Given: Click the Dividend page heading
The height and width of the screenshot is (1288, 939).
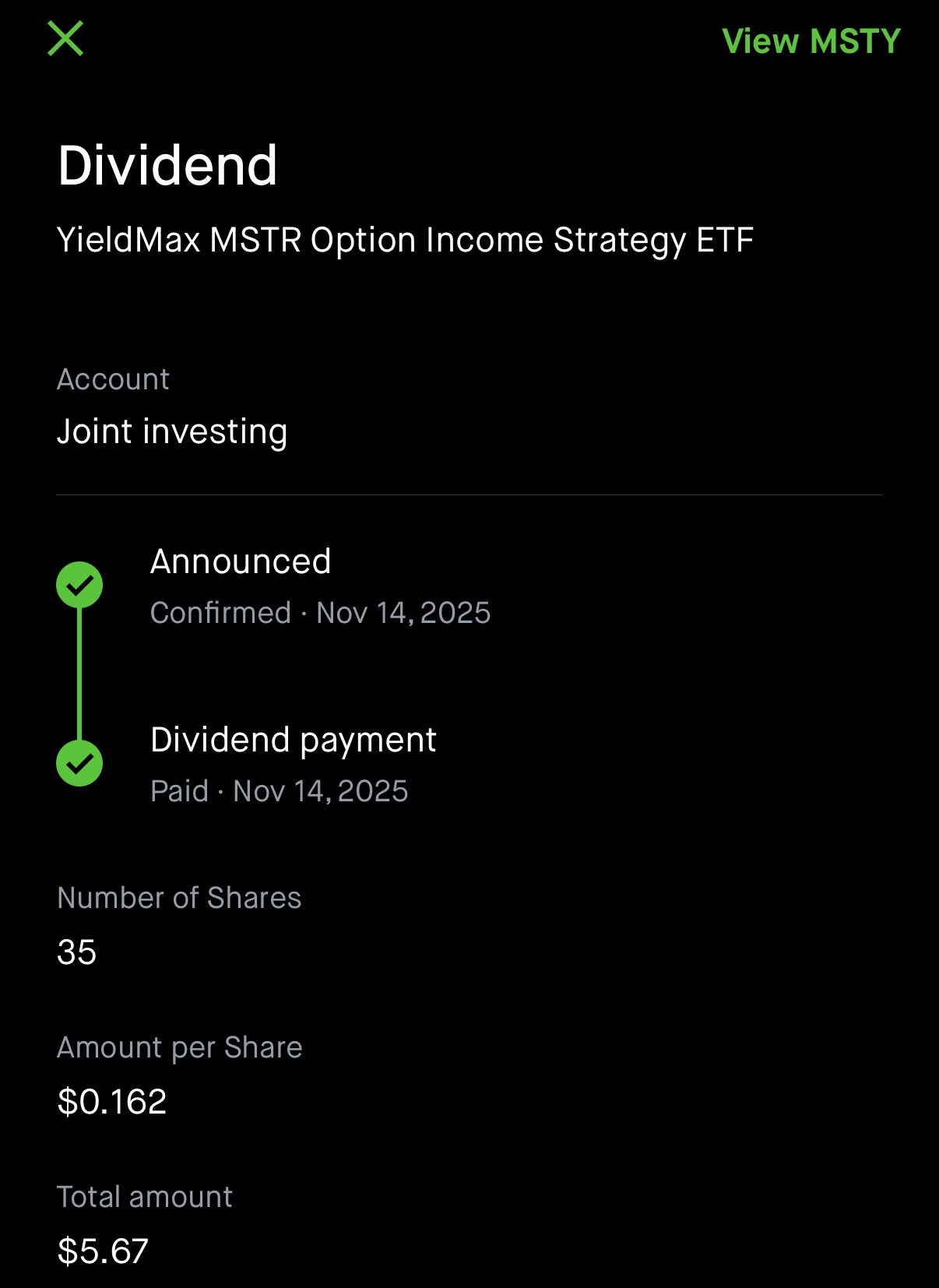Looking at the screenshot, I should (x=167, y=166).
